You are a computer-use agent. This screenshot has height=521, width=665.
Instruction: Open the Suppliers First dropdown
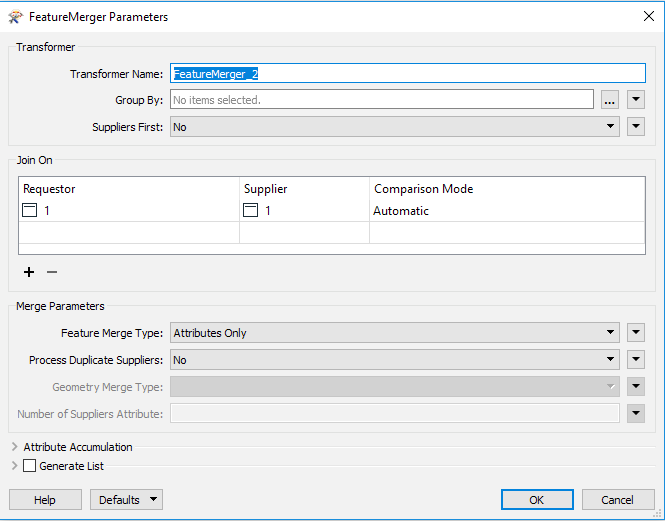[394, 127]
